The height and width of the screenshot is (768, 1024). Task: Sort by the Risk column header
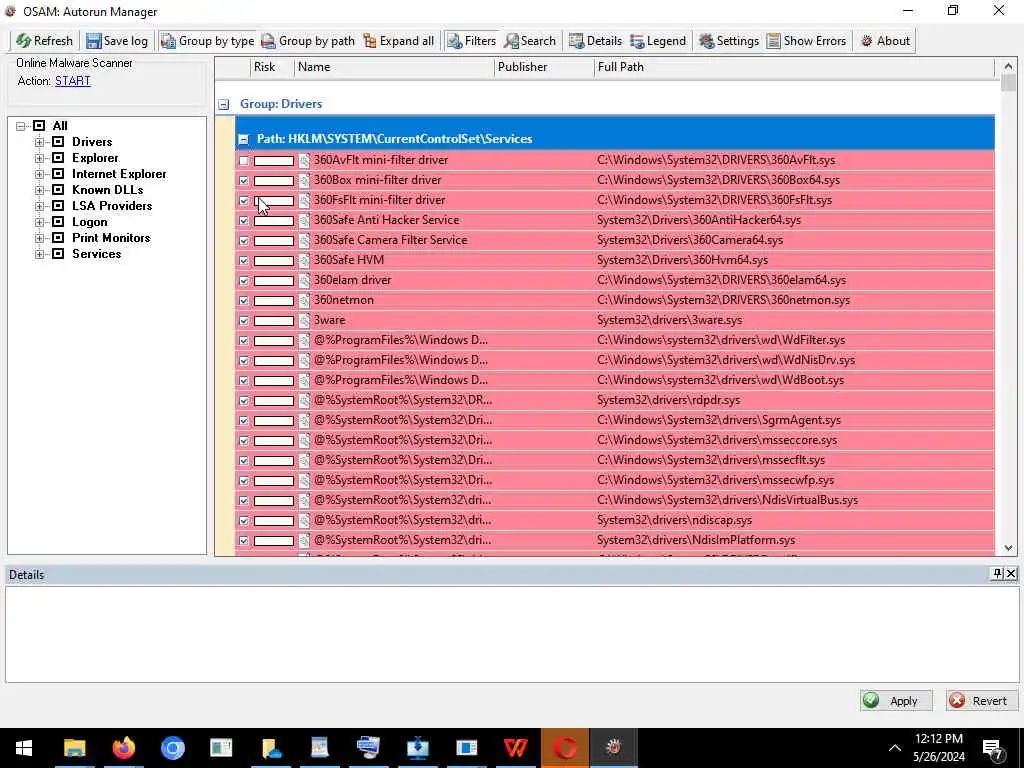coord(272,67)
